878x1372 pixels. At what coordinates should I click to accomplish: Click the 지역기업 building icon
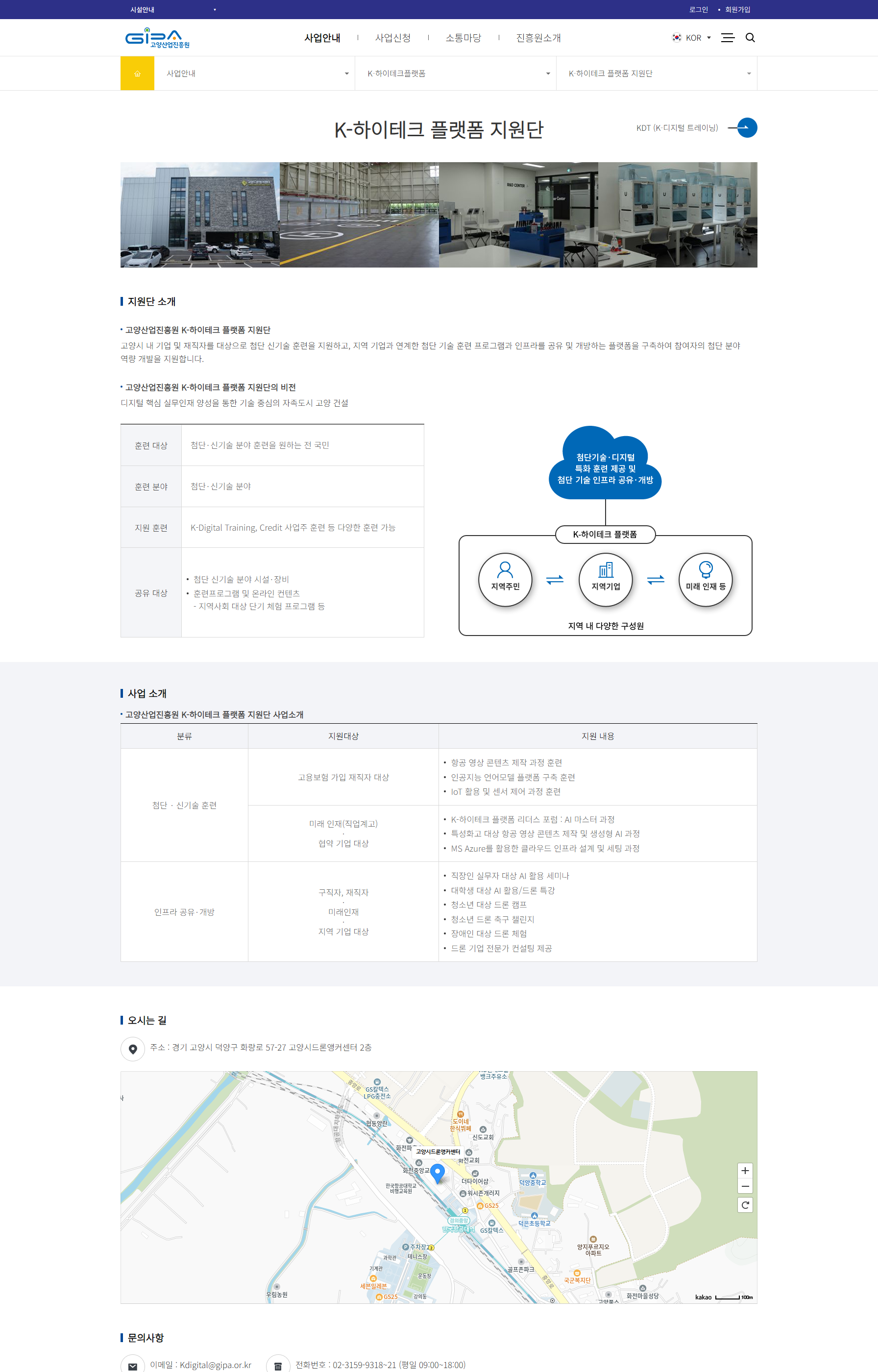point(606,569)
